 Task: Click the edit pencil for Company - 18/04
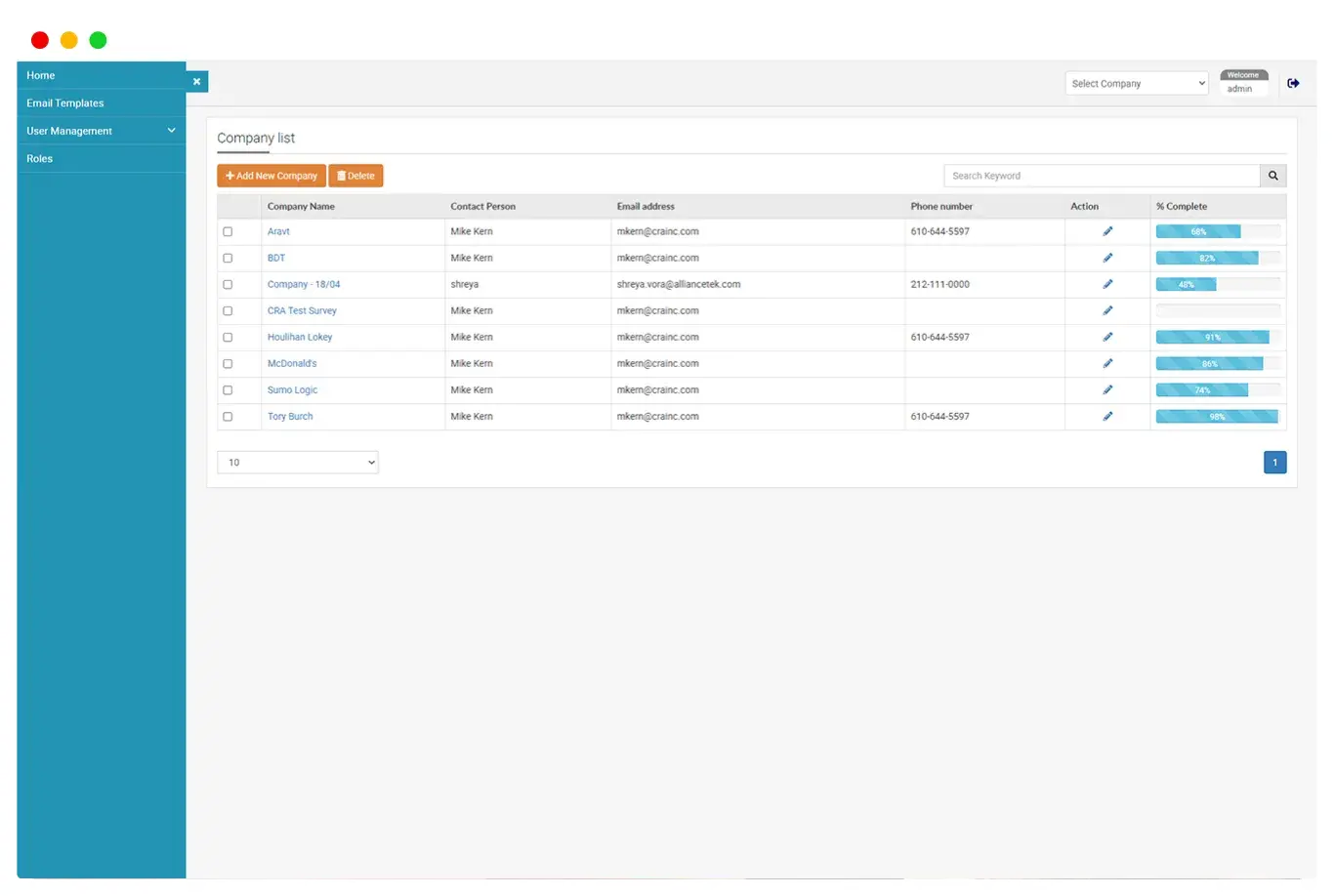1107,284
